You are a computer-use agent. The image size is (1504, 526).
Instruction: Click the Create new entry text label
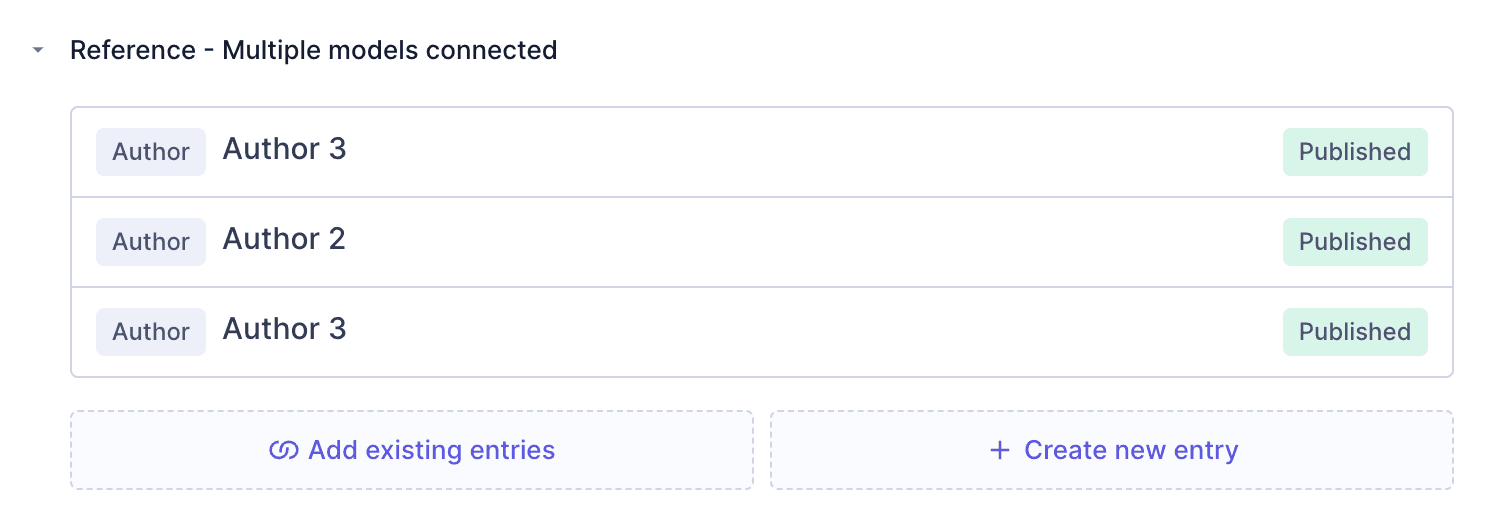click(1131, 451)
